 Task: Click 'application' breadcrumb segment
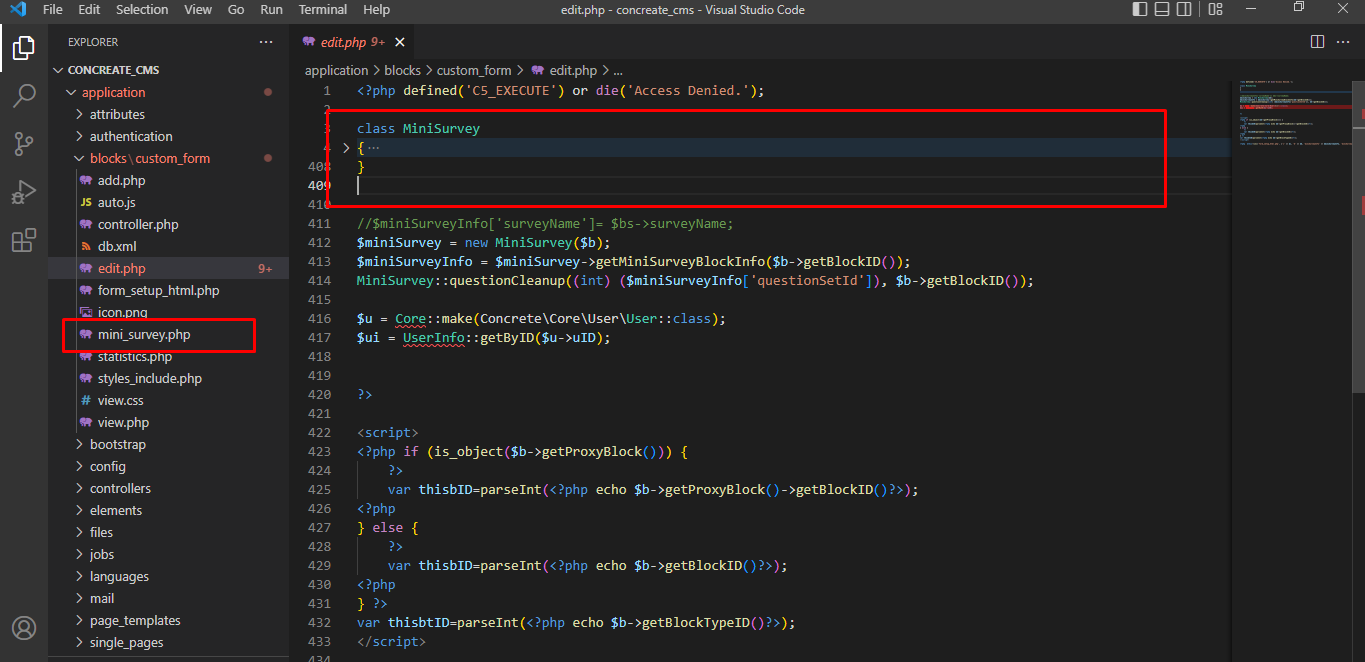[x=336, y=70]
